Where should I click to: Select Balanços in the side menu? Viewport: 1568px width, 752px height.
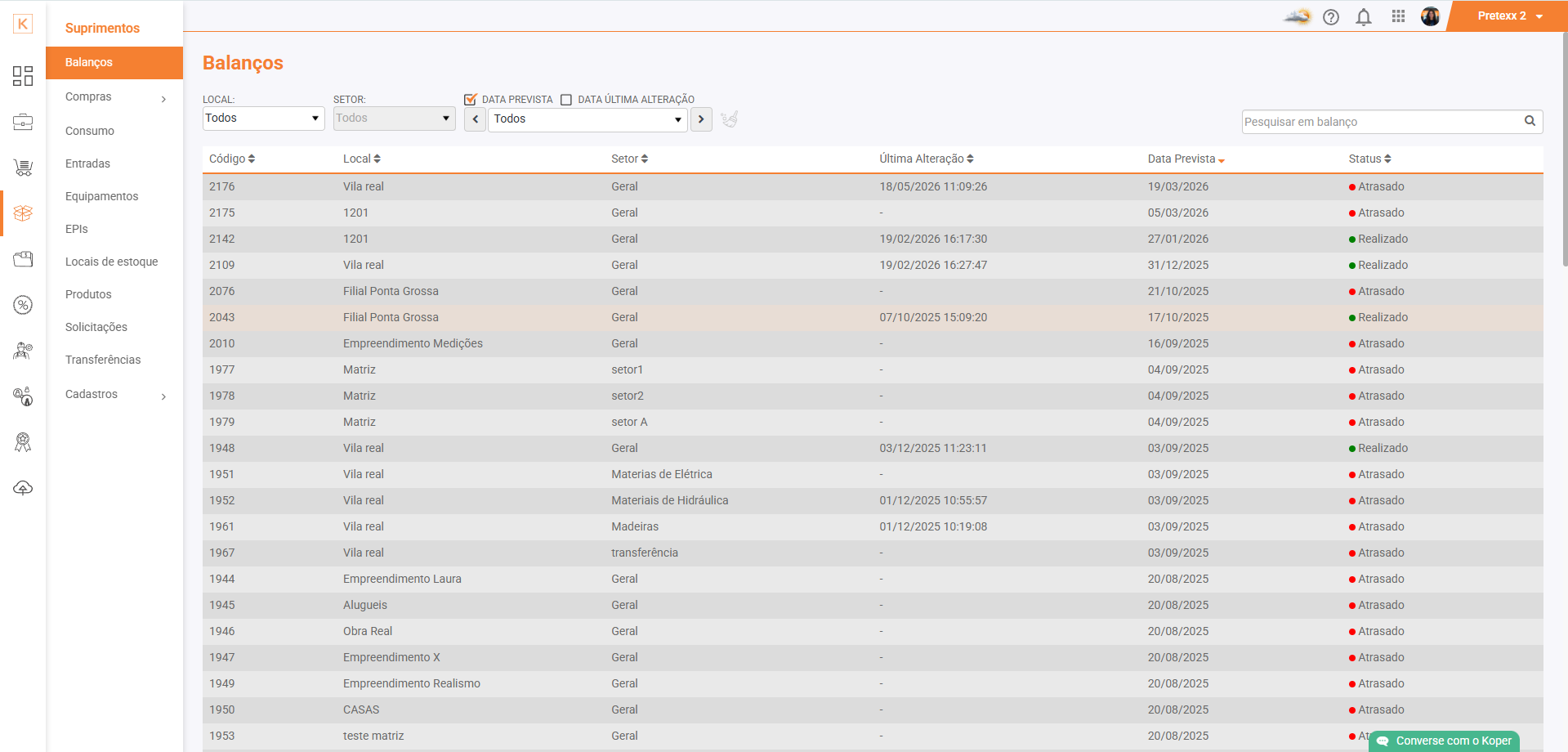[x=114, y=63]
